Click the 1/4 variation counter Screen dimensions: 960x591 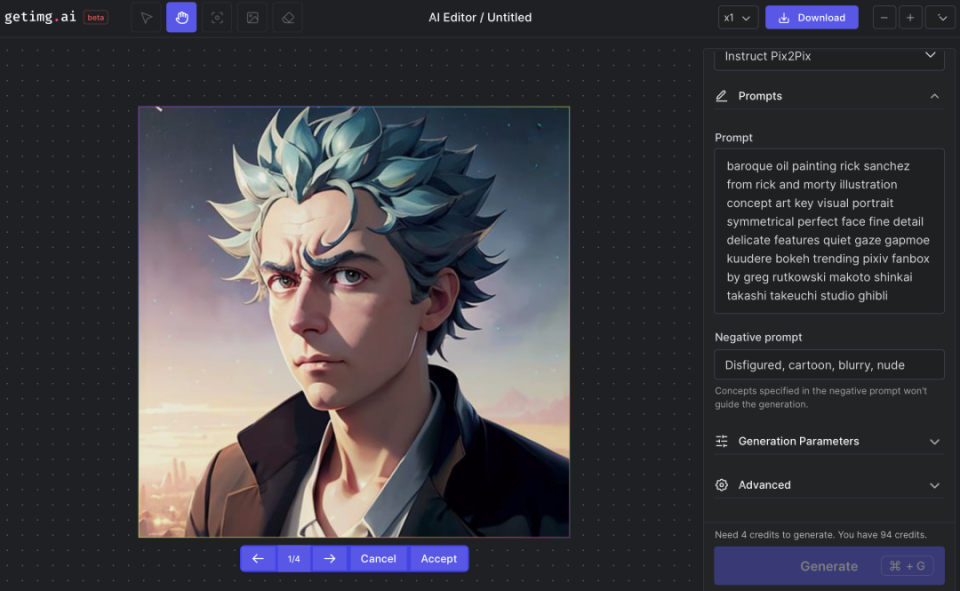[x=294, y=559]
